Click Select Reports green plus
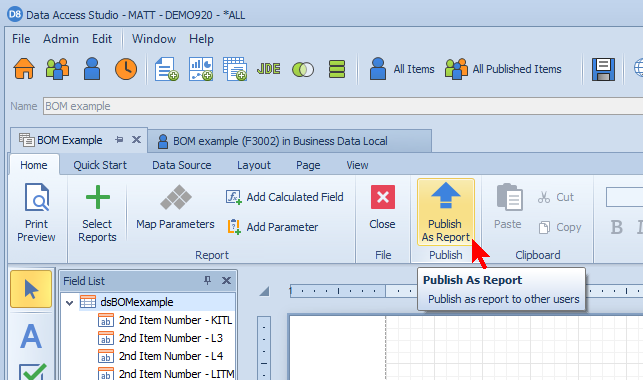The image size is (643, 380). [x=97, y=213]
